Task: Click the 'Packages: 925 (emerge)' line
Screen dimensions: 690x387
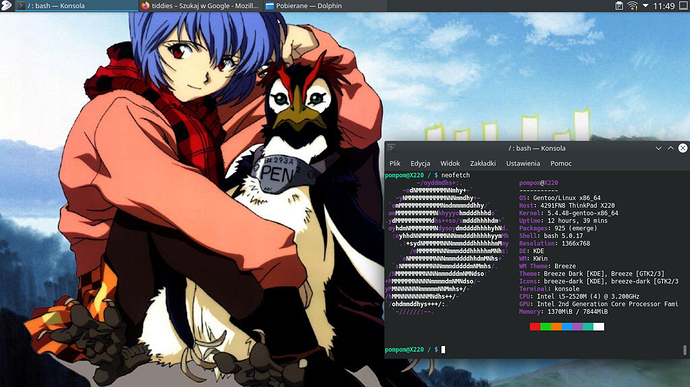Action: coord(558,228)
